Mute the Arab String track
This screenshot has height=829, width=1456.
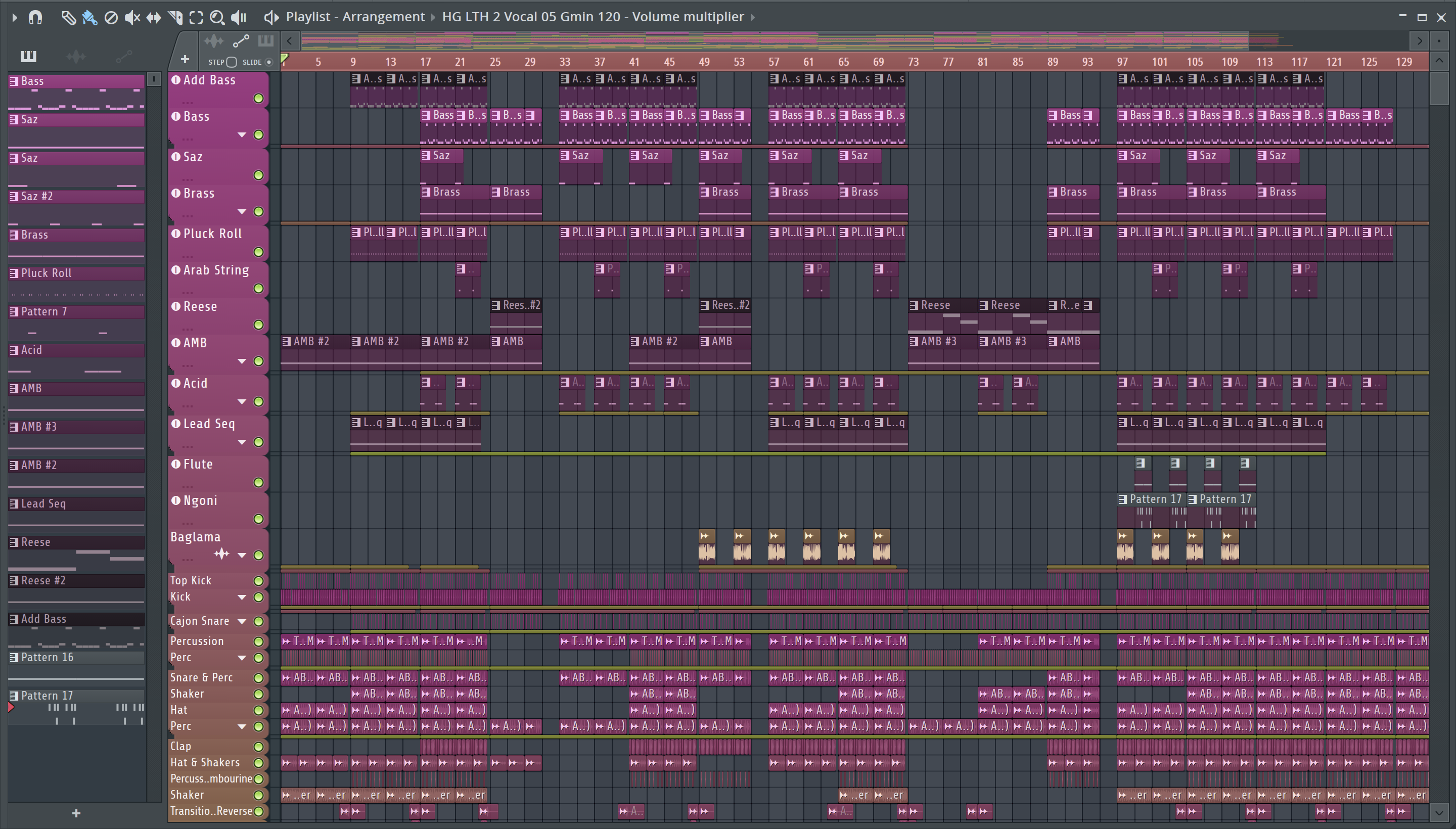pyautogui.click(x=258, y=288)
